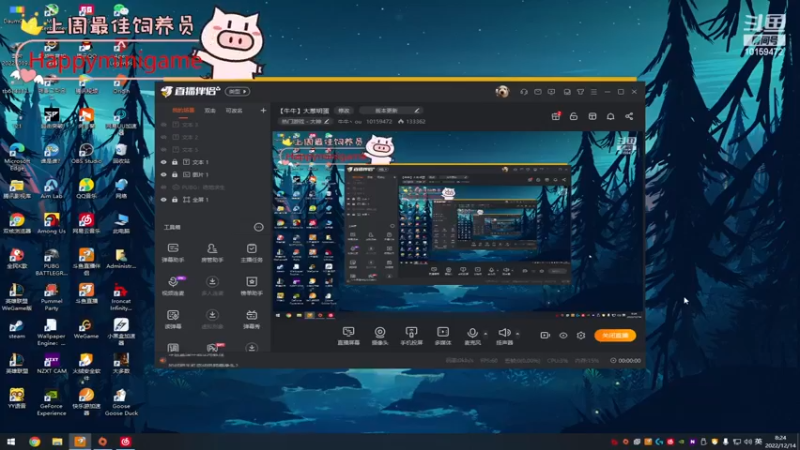Toggle the lock on 图片 1 source
This screenshot has width=800, height=450.
tap(174, 174)
